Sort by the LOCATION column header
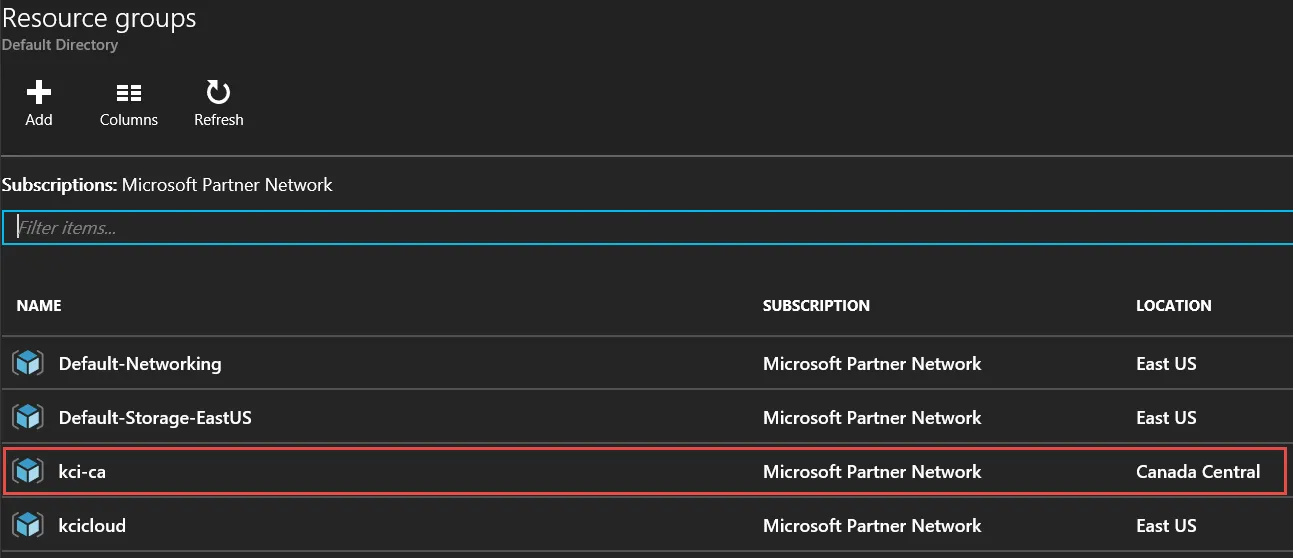The height and width of the screenshot is (558, 1293). (x=1173, y=306)
